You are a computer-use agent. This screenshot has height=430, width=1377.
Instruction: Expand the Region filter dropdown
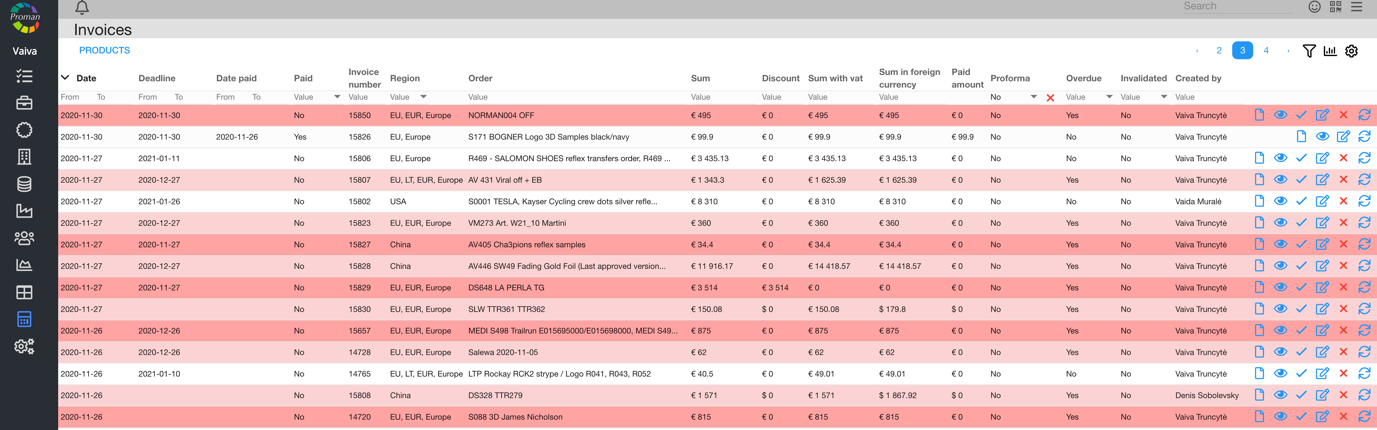[x=423, y=97]
